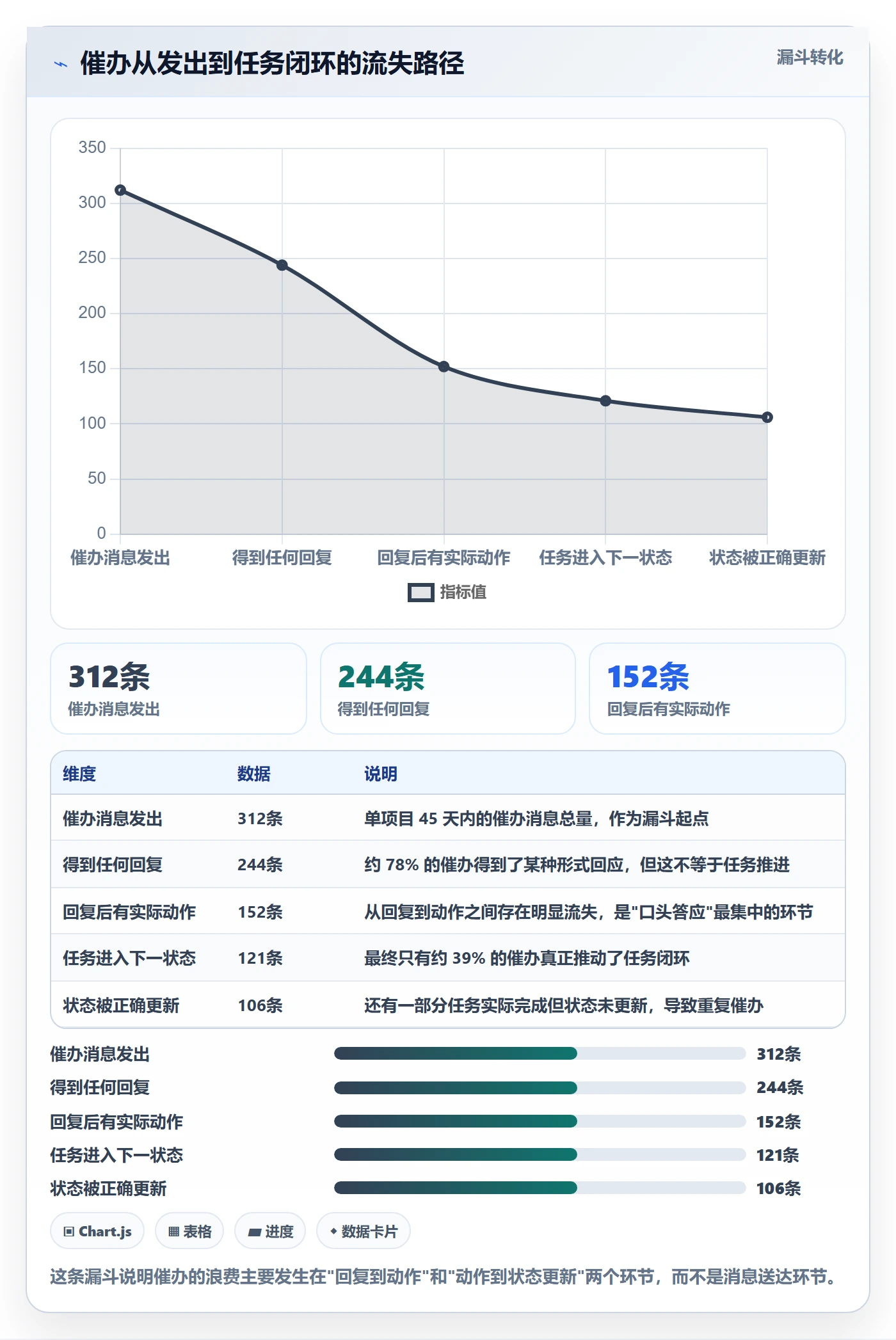Toggle the 指标值 legend swatch
896x1340 pixels.
tap(420, 593)
